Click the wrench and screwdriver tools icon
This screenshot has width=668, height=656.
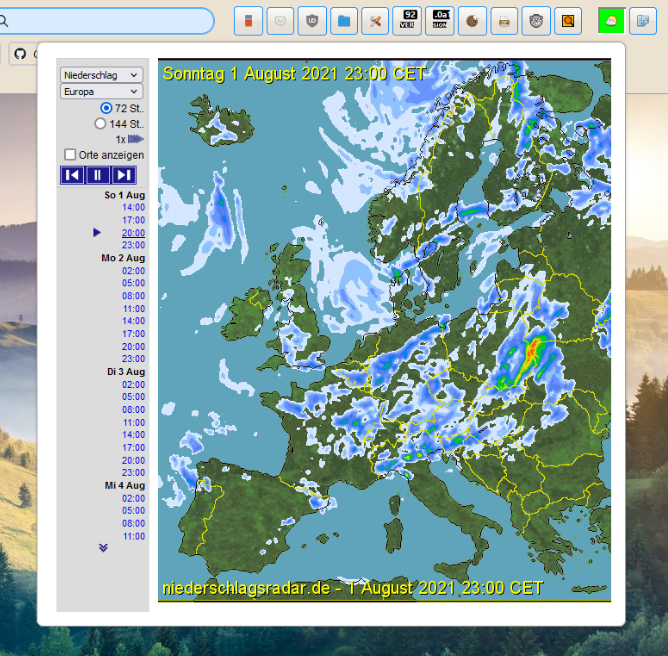tap(375, 21)
